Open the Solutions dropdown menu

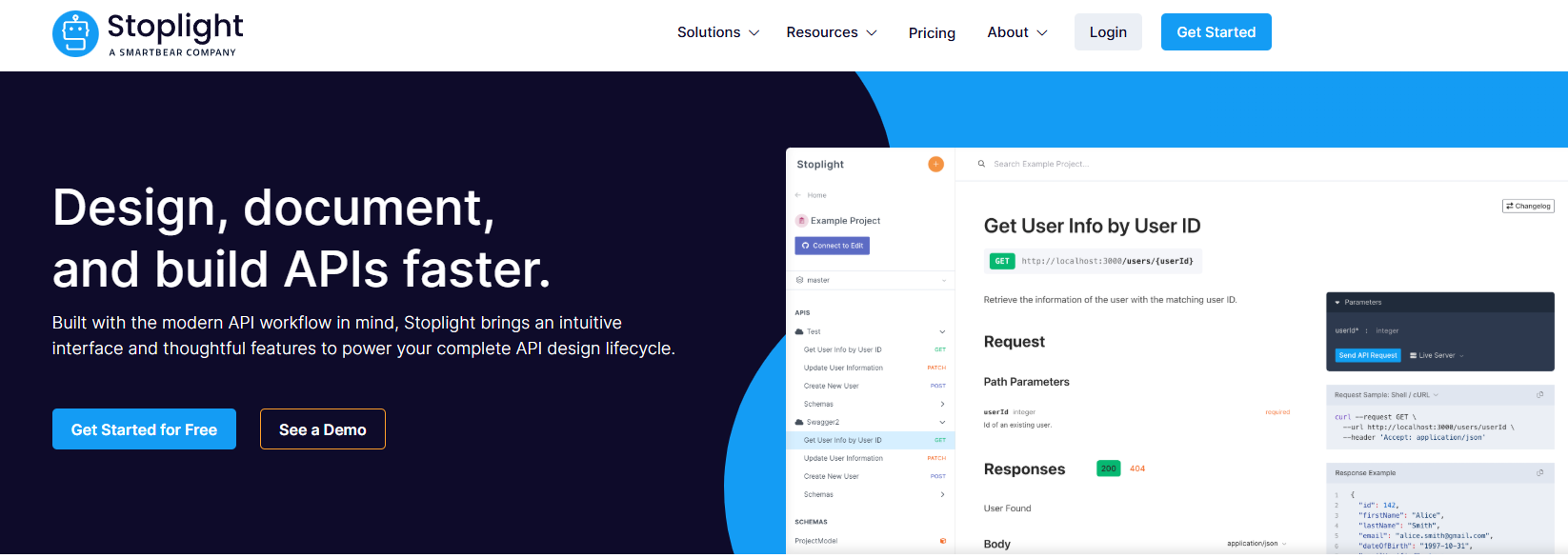(x=717, y=32)
